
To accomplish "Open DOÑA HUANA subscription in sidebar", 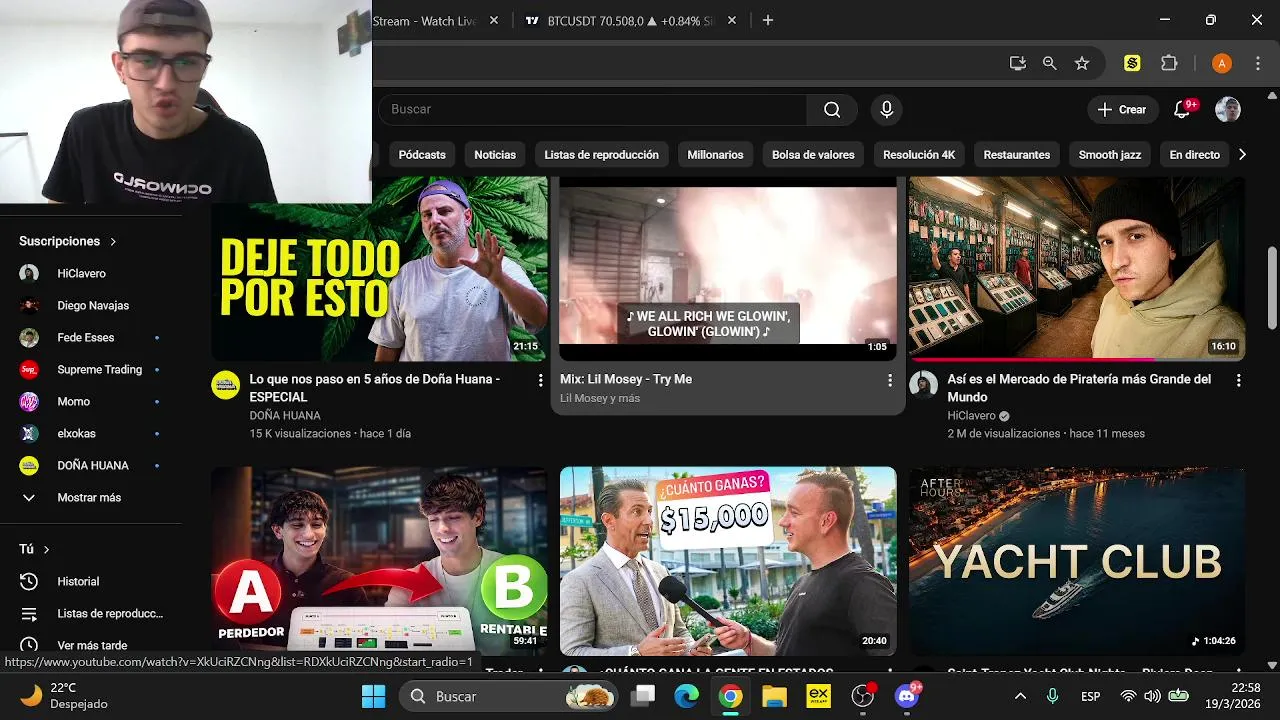I will pos(91,465).
